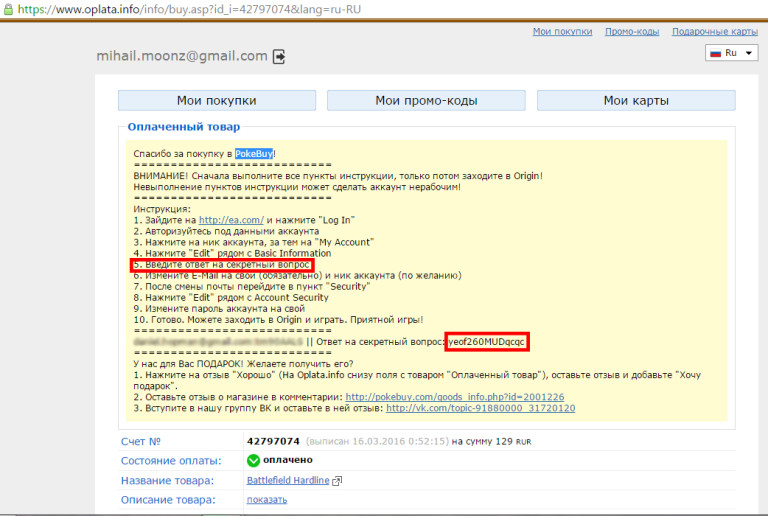Click the logout icon next to the email

pyautogui.click(x=279, y=57)
